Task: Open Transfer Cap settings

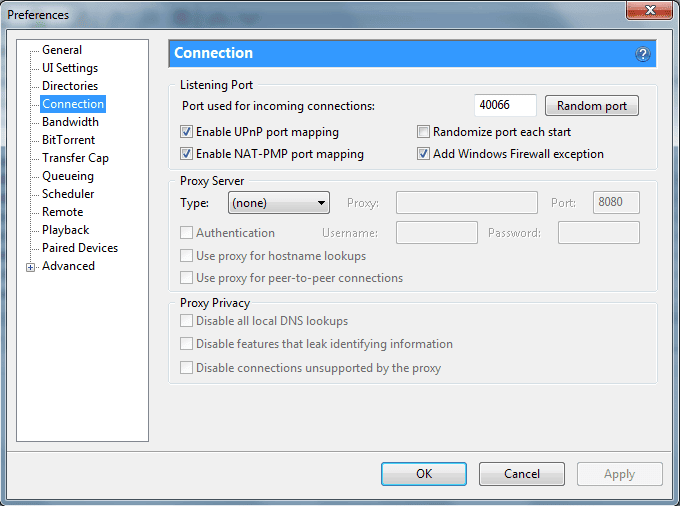Action: click(75, 158)
